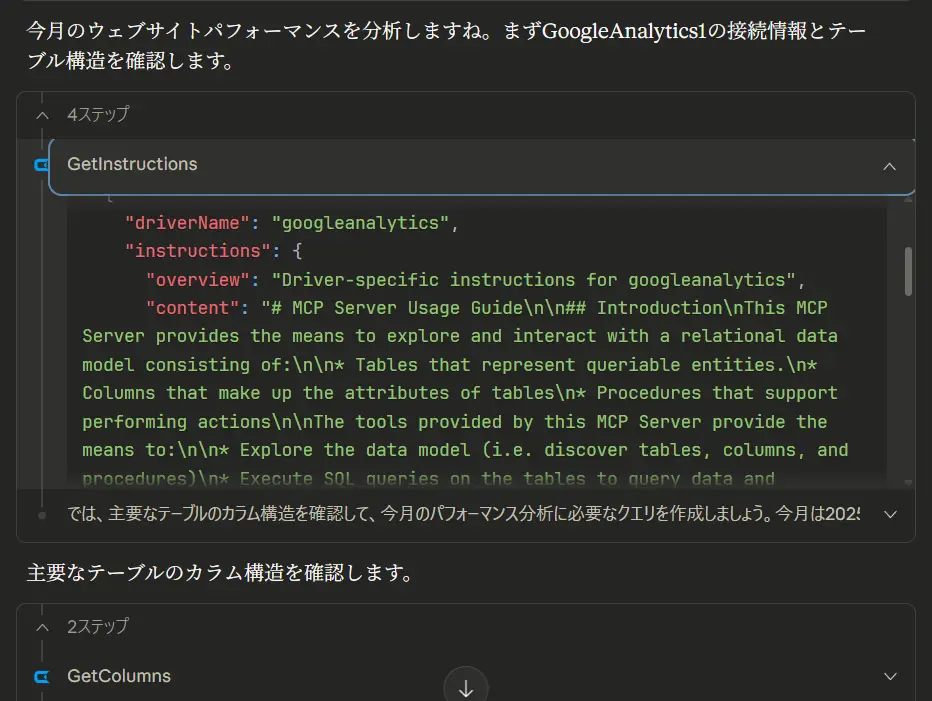Click the circular scroll-to-bottom arrow button
This screenshot has width=932, height=701.
tap(465, 686)
